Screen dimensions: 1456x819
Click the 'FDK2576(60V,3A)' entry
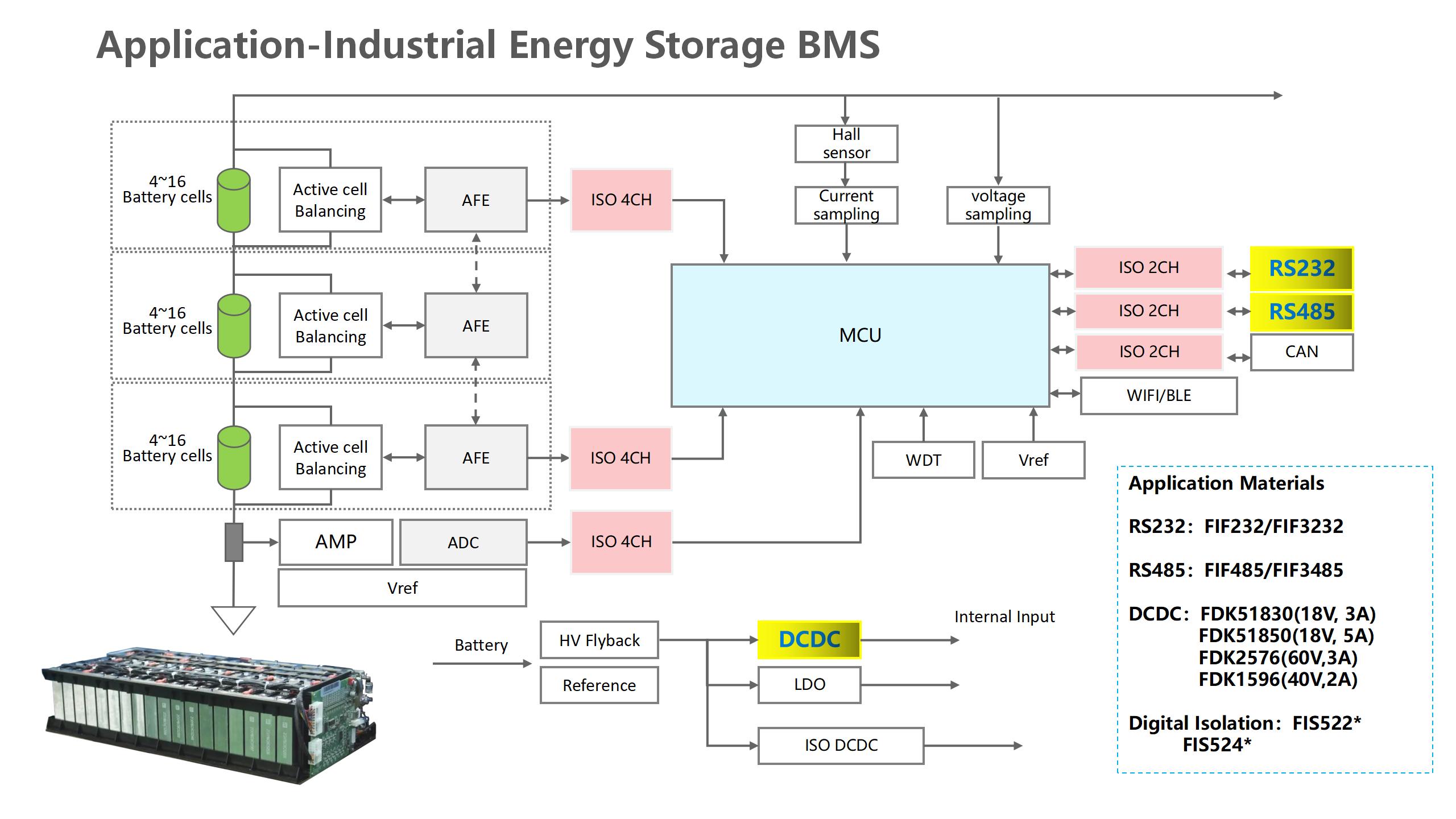[1278, 658]
